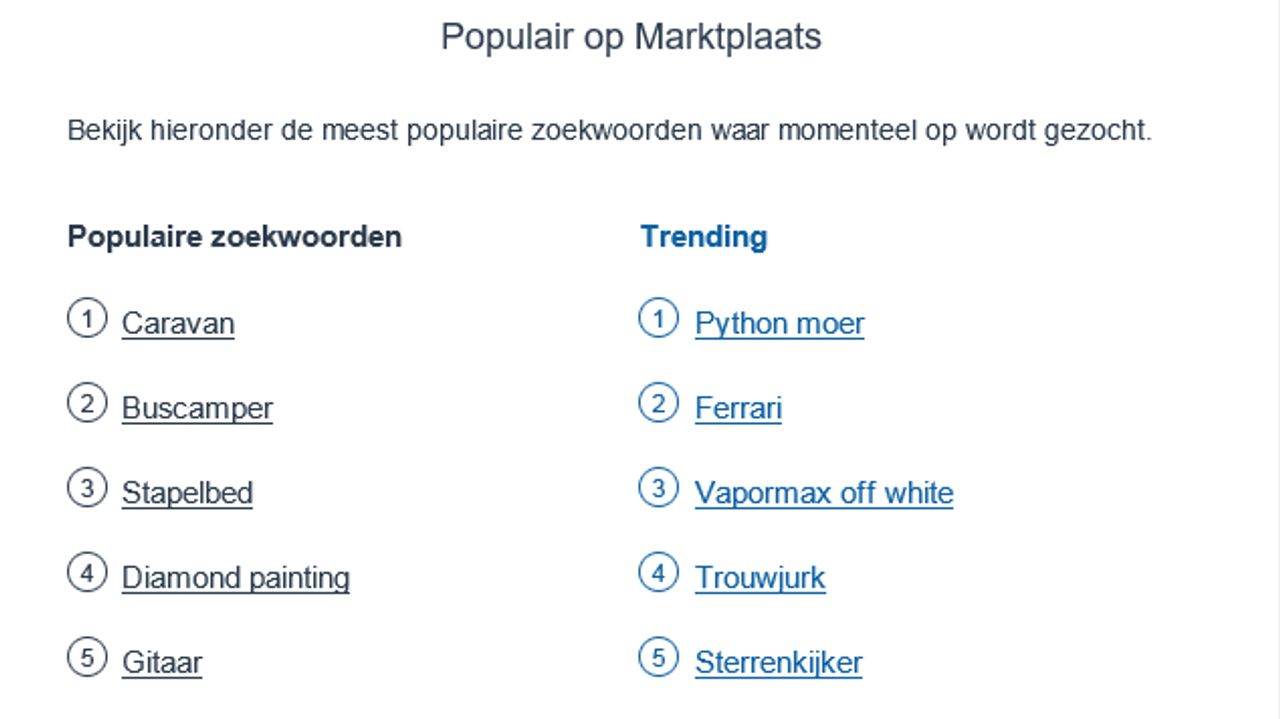Click number 1 icon beside Python moer
The image size is (1280, 719).
[658, 319]
